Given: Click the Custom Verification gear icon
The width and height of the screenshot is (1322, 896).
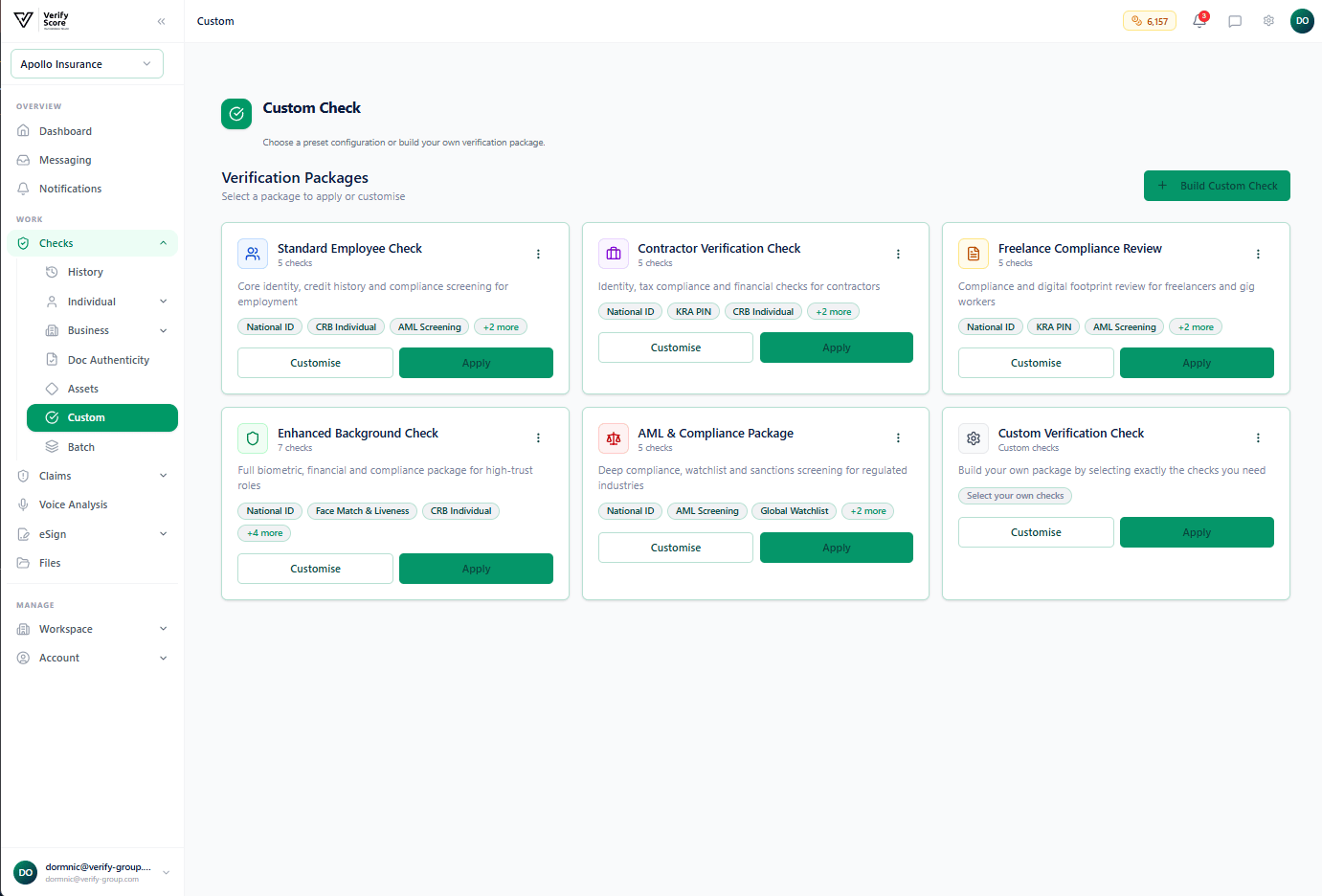Looking at the screenshot, I should coord(974,438).
